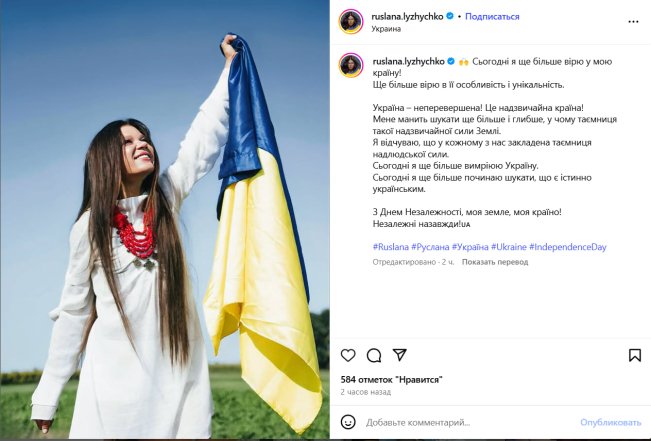Open the emoji picker smiley icon
This screenshot has height=441, width=651.
point(348,422)
